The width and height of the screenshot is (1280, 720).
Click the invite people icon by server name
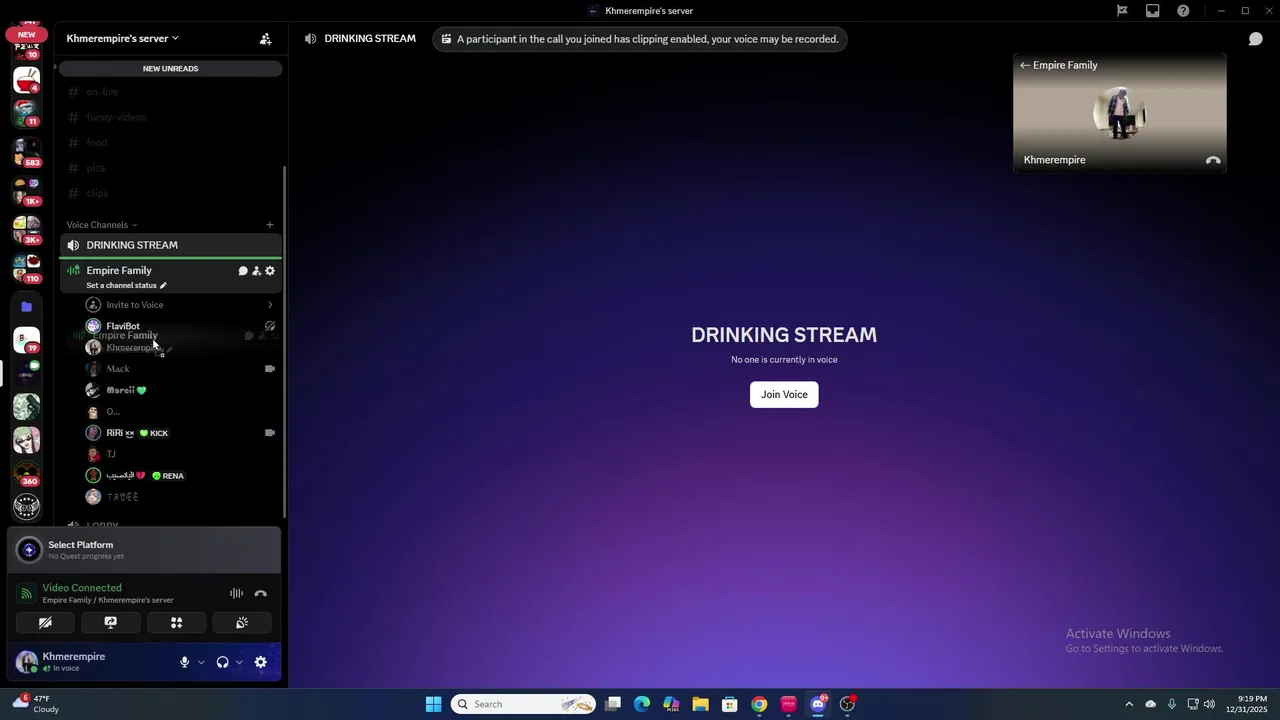(x=265, y=39)
